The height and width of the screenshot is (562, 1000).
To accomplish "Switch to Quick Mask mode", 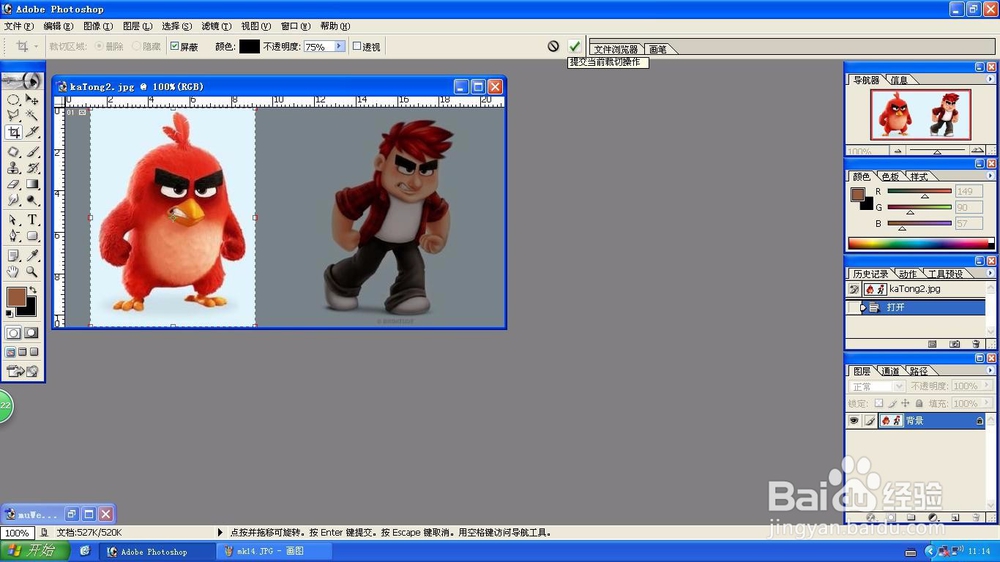I will 31,333.
